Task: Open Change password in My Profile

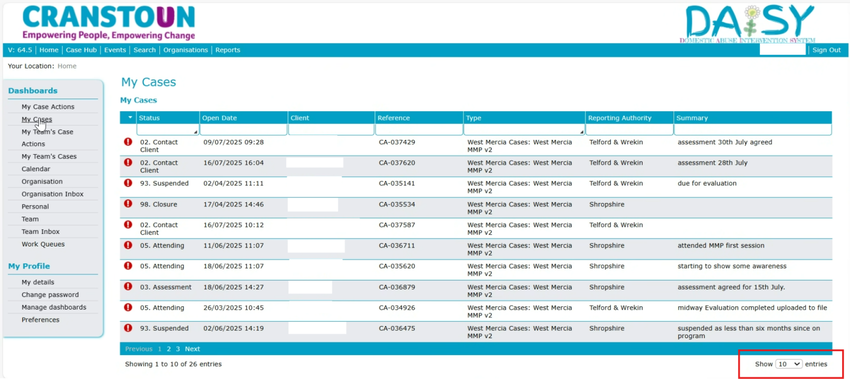Action: (50, 294)
